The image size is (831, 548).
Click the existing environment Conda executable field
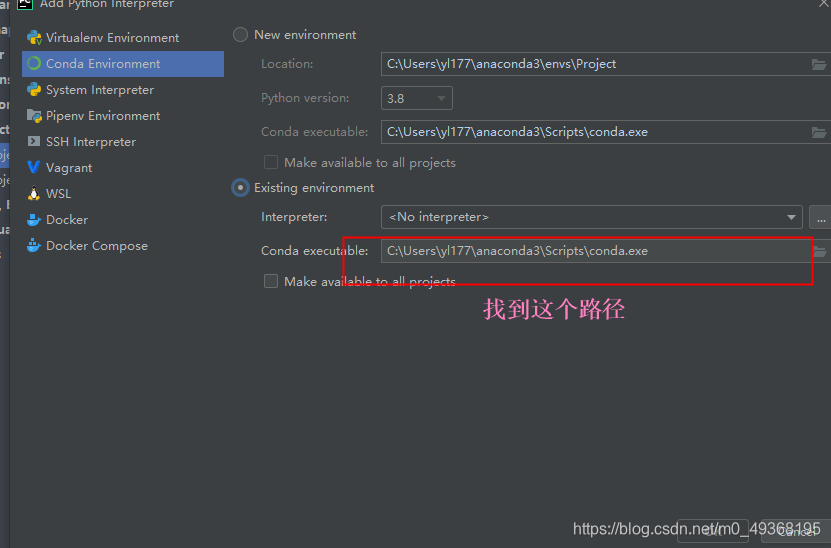[606, 251]
